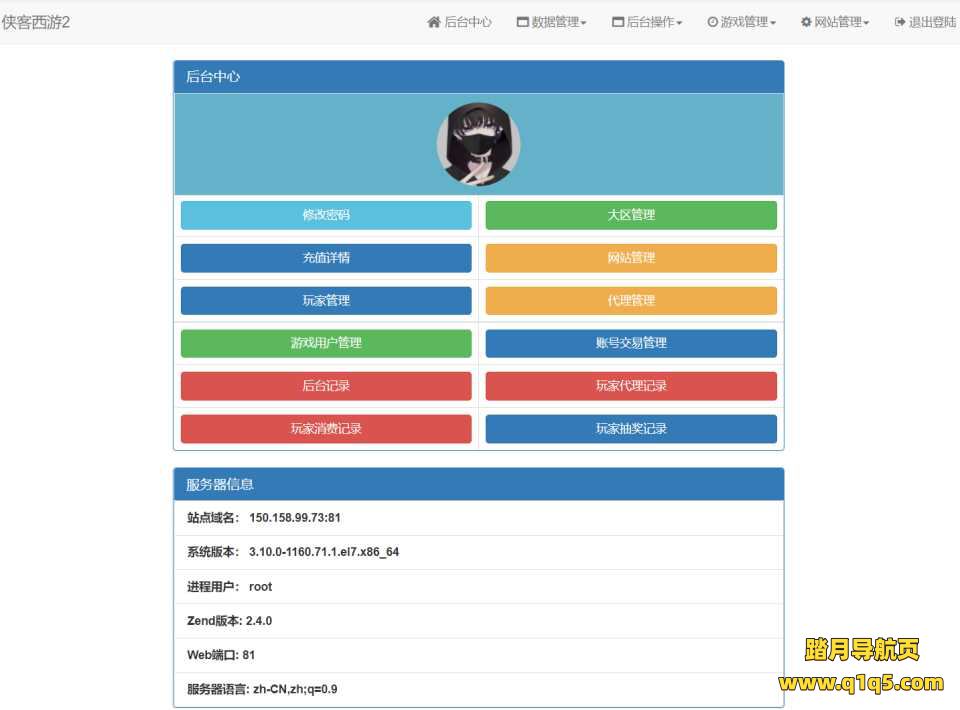The image size is (960, 710).
Task: Click the home icon beside 后台中心
Action: pyautogui.click(x=434, y=21)
